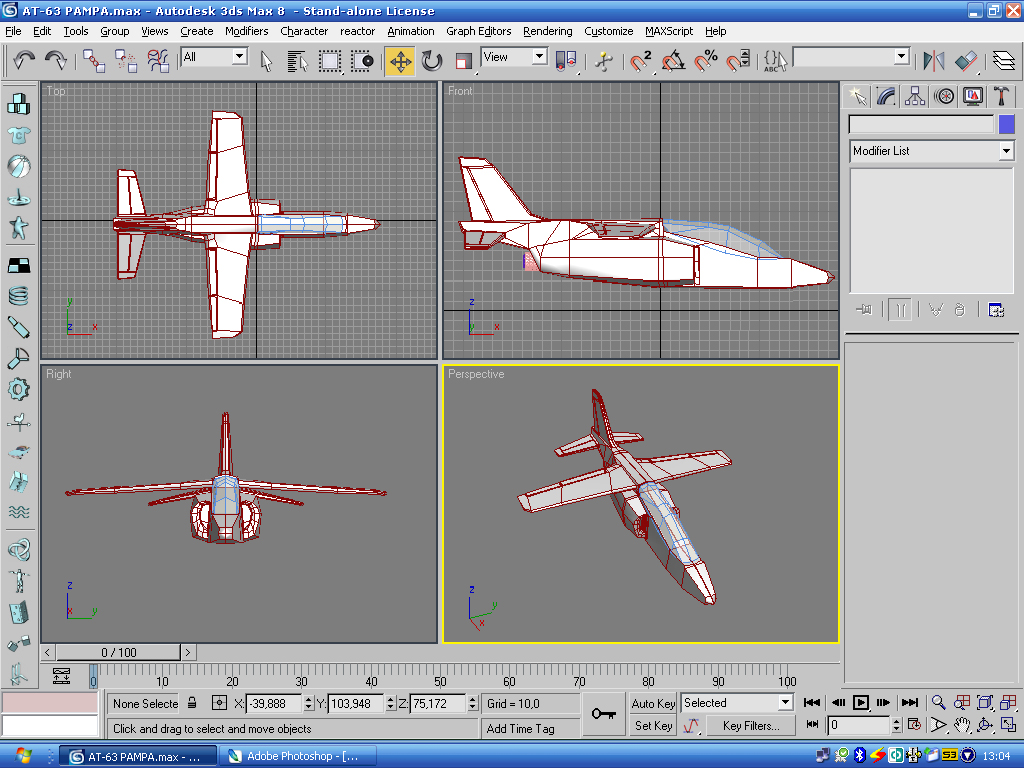Image resolution: width=1024 pixels, height=768 pixels.
Task: Activate the Select Object arrow tool
Action: click(x=266, y=61)
